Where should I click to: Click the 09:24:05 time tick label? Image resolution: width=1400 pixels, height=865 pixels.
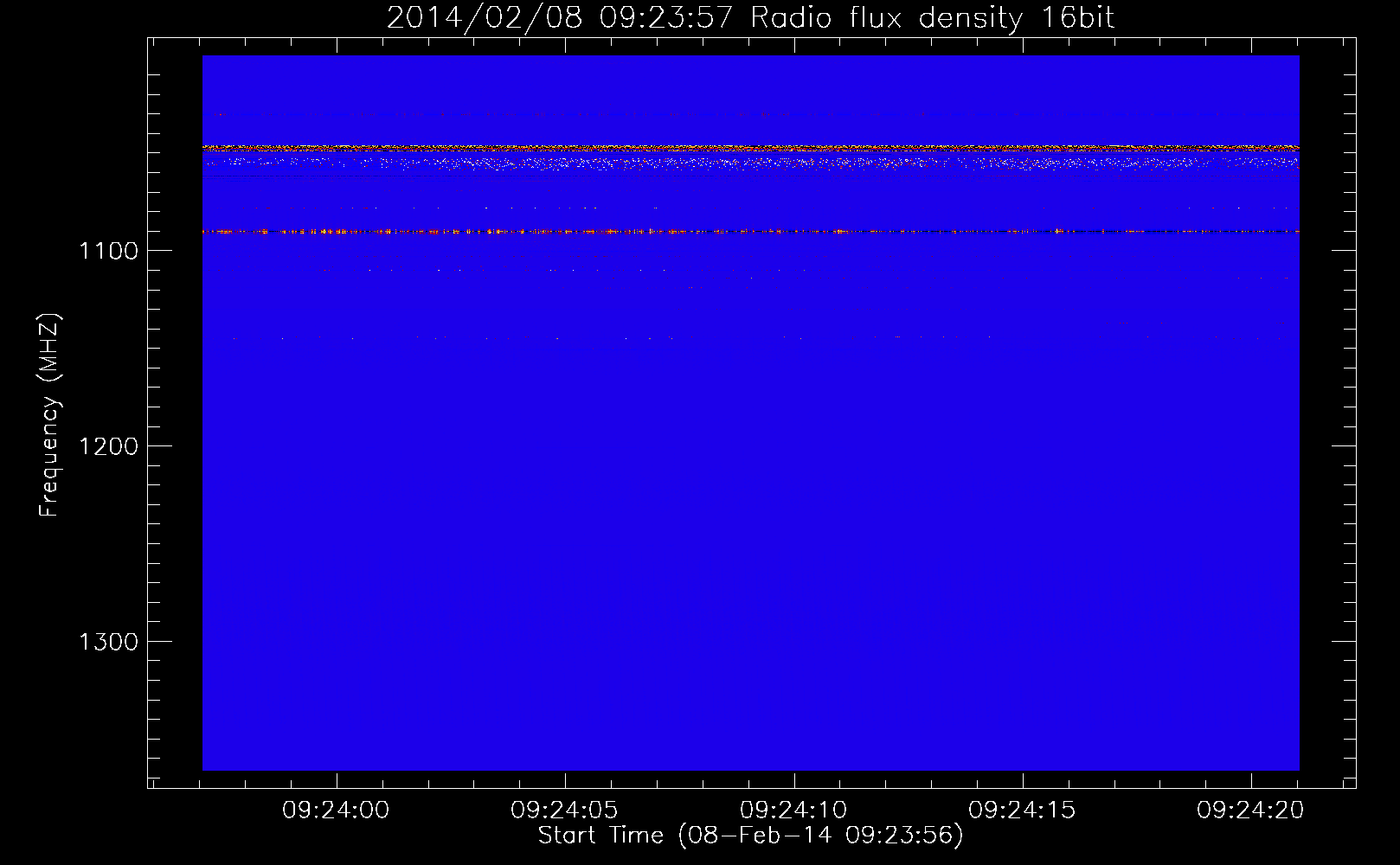point(564,811)
